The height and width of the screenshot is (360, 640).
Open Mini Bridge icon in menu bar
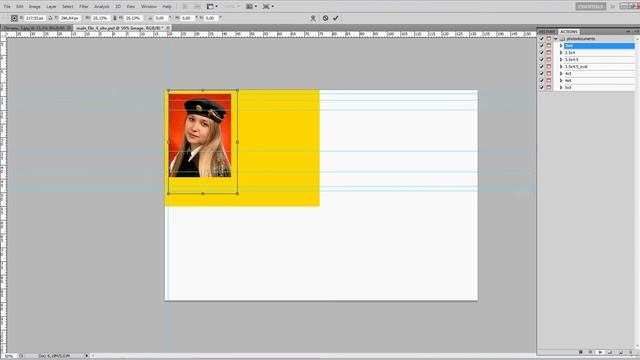[x=197, y=7]
